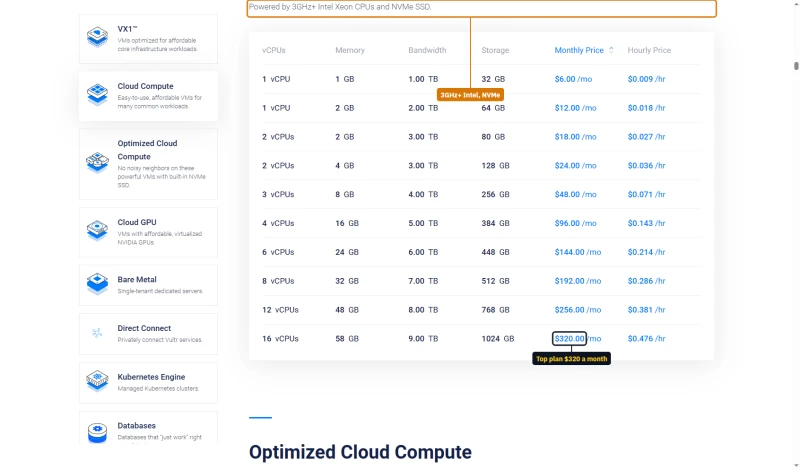
Task: Click the 3 vCPUs cell
Action: (x=278, y=194)
